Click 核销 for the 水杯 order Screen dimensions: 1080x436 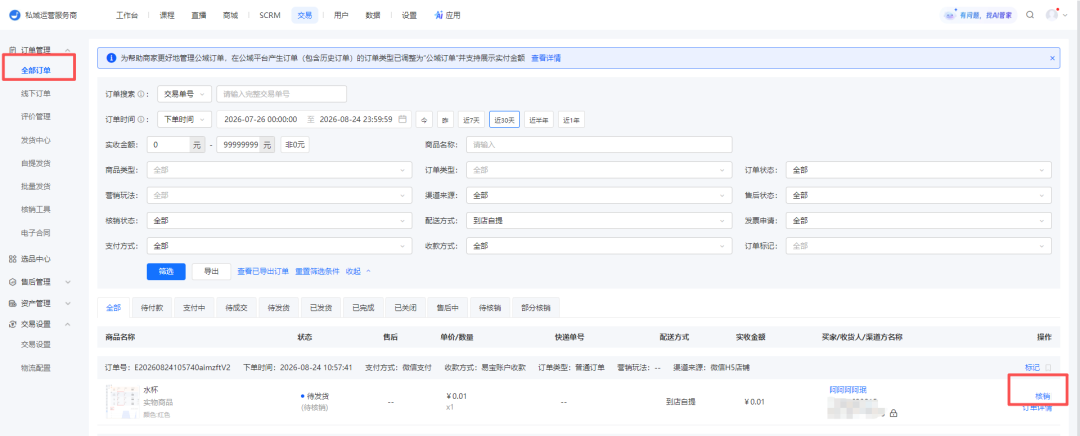[x=1043, y=396]
